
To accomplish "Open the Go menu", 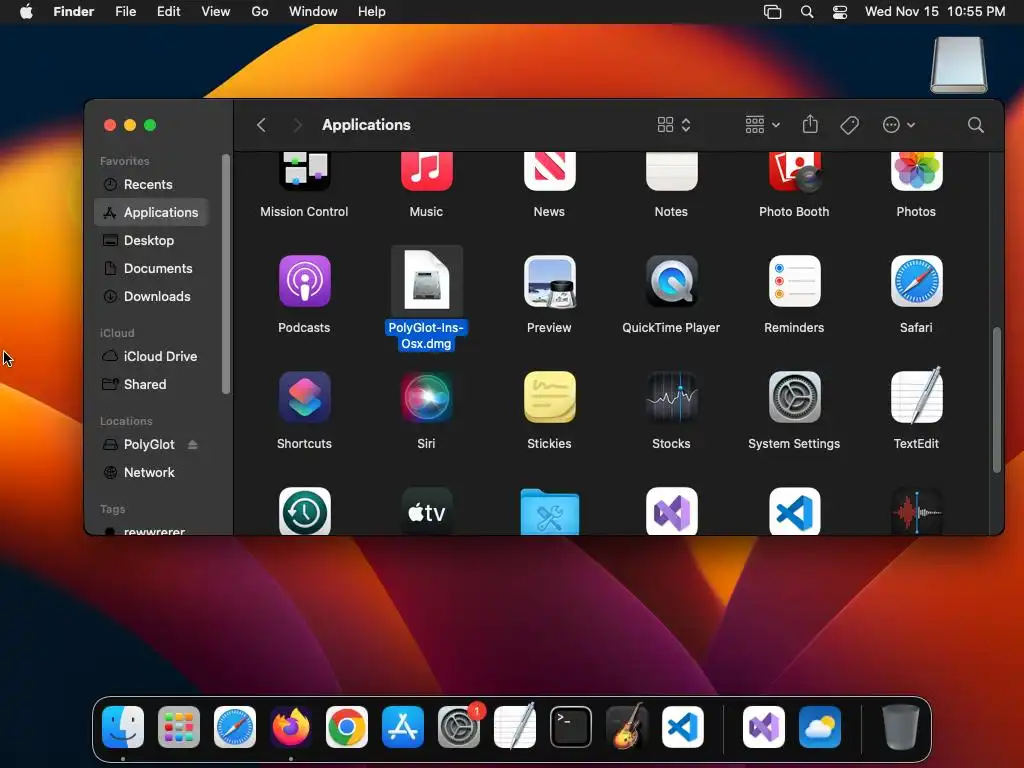I will coord(260,11).
